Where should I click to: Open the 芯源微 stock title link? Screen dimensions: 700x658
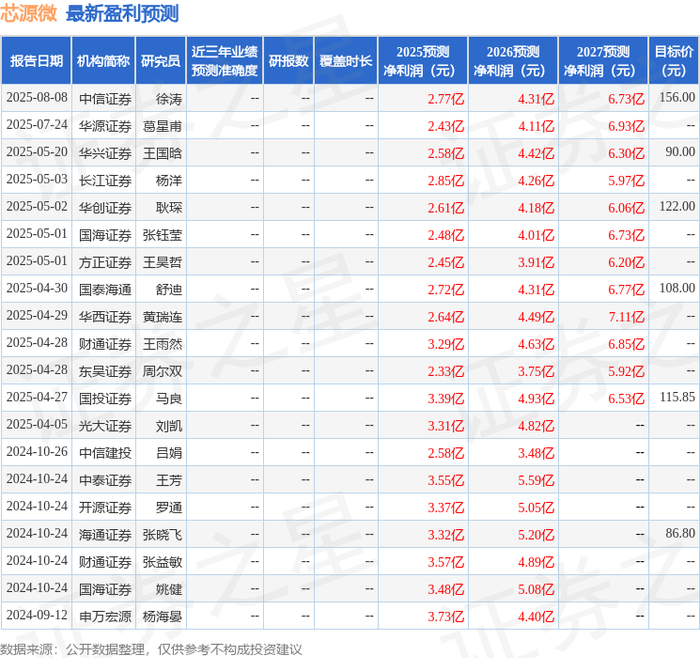tap(29, 13)
